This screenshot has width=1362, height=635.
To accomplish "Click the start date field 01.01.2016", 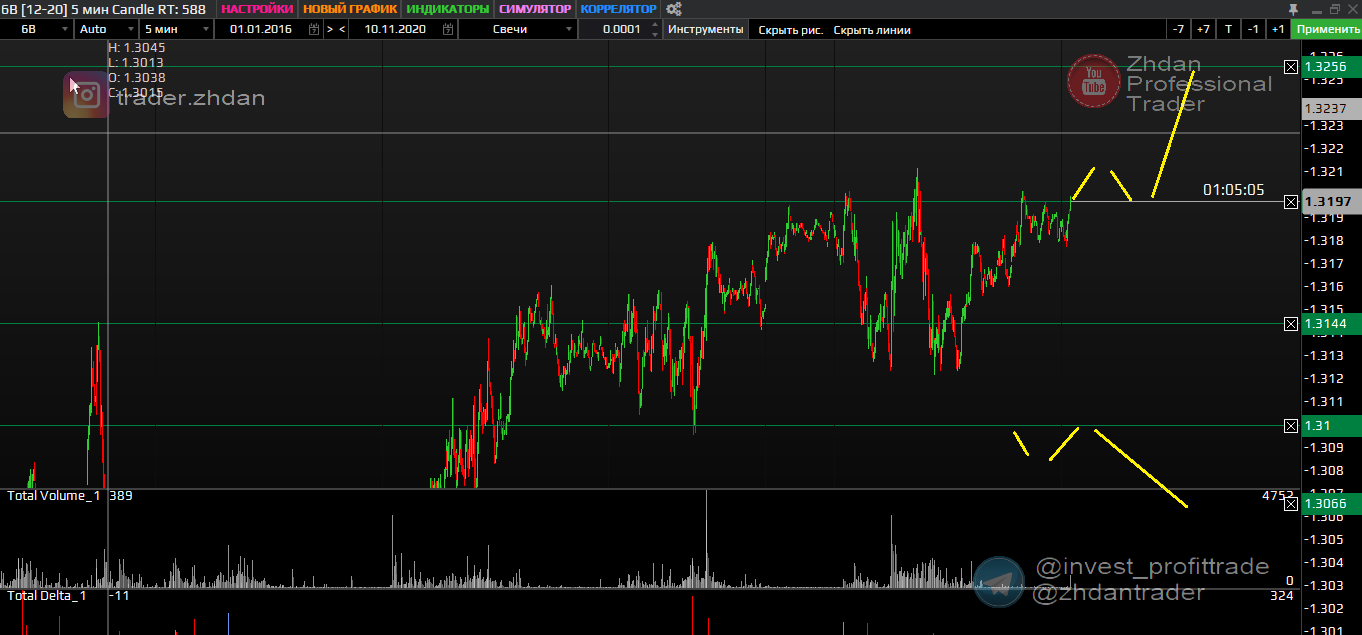I will pos(260,29).
